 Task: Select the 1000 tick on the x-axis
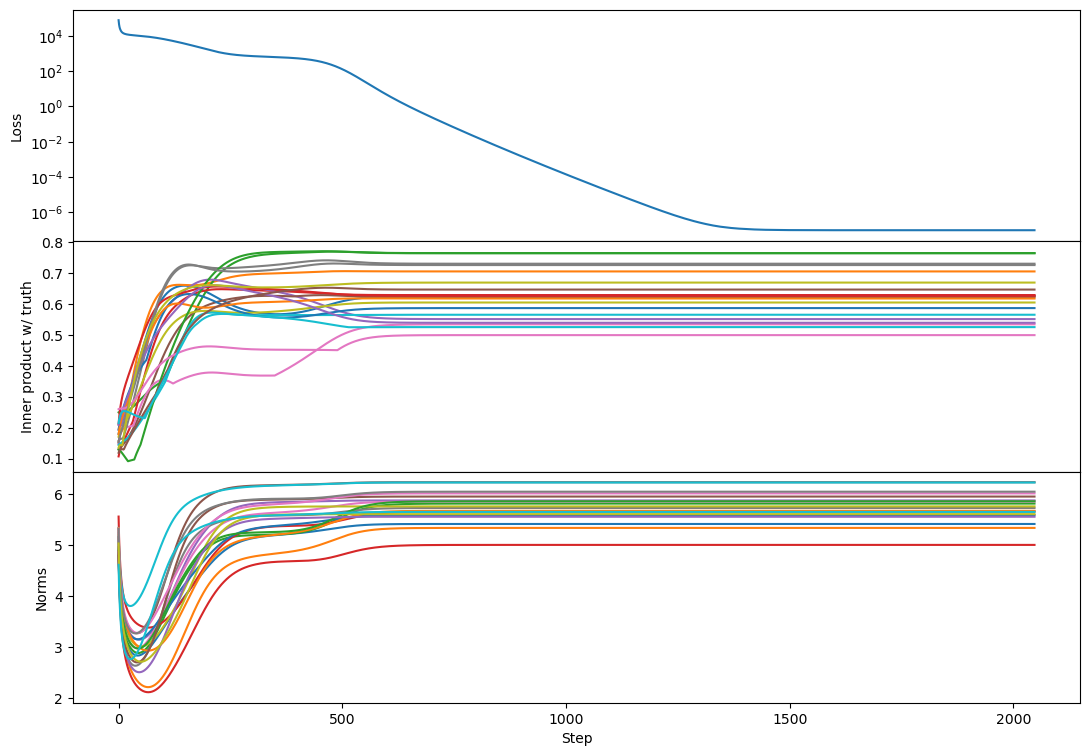click(x=566, y=718)
